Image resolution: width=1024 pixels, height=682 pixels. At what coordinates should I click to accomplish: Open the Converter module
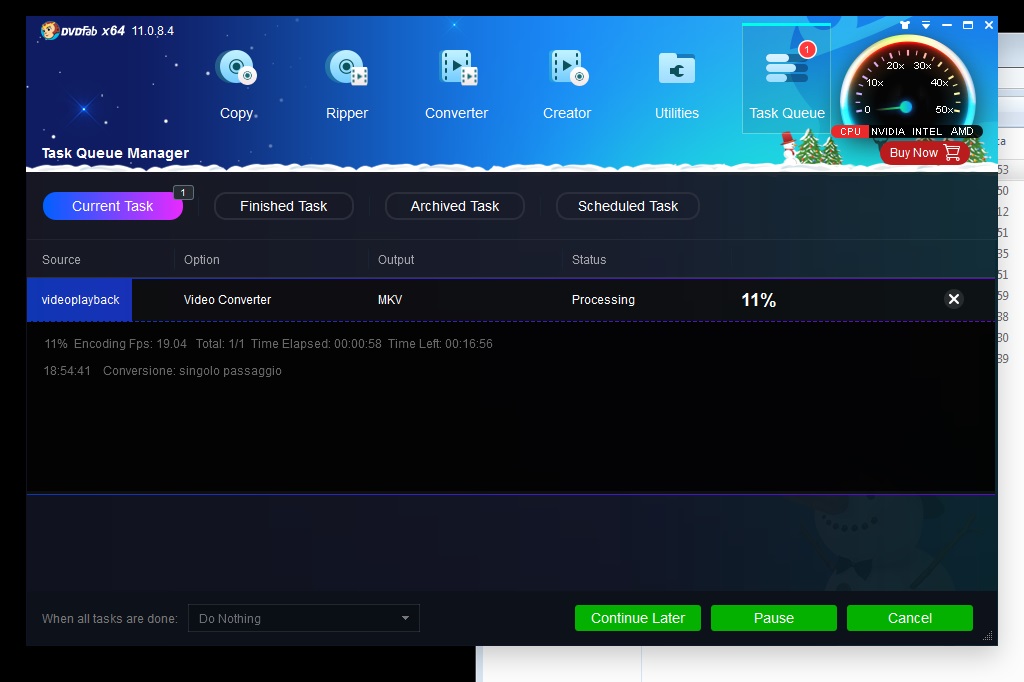456,85
